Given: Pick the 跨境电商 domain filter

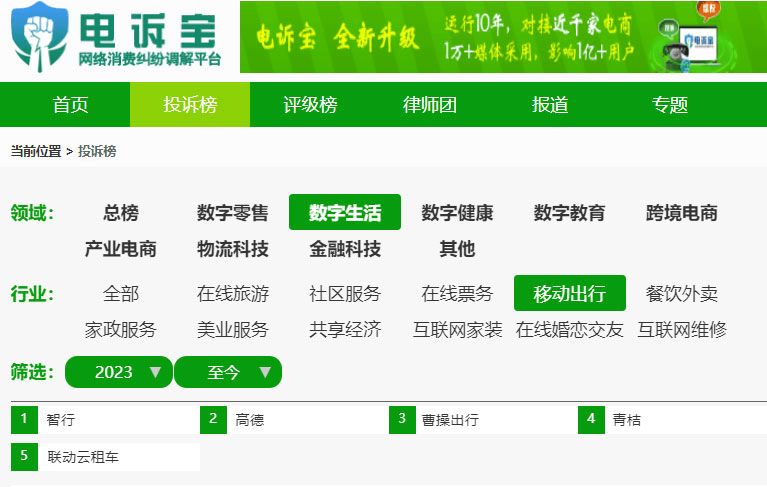Looking at the screenshot, I should coord(681,213).
